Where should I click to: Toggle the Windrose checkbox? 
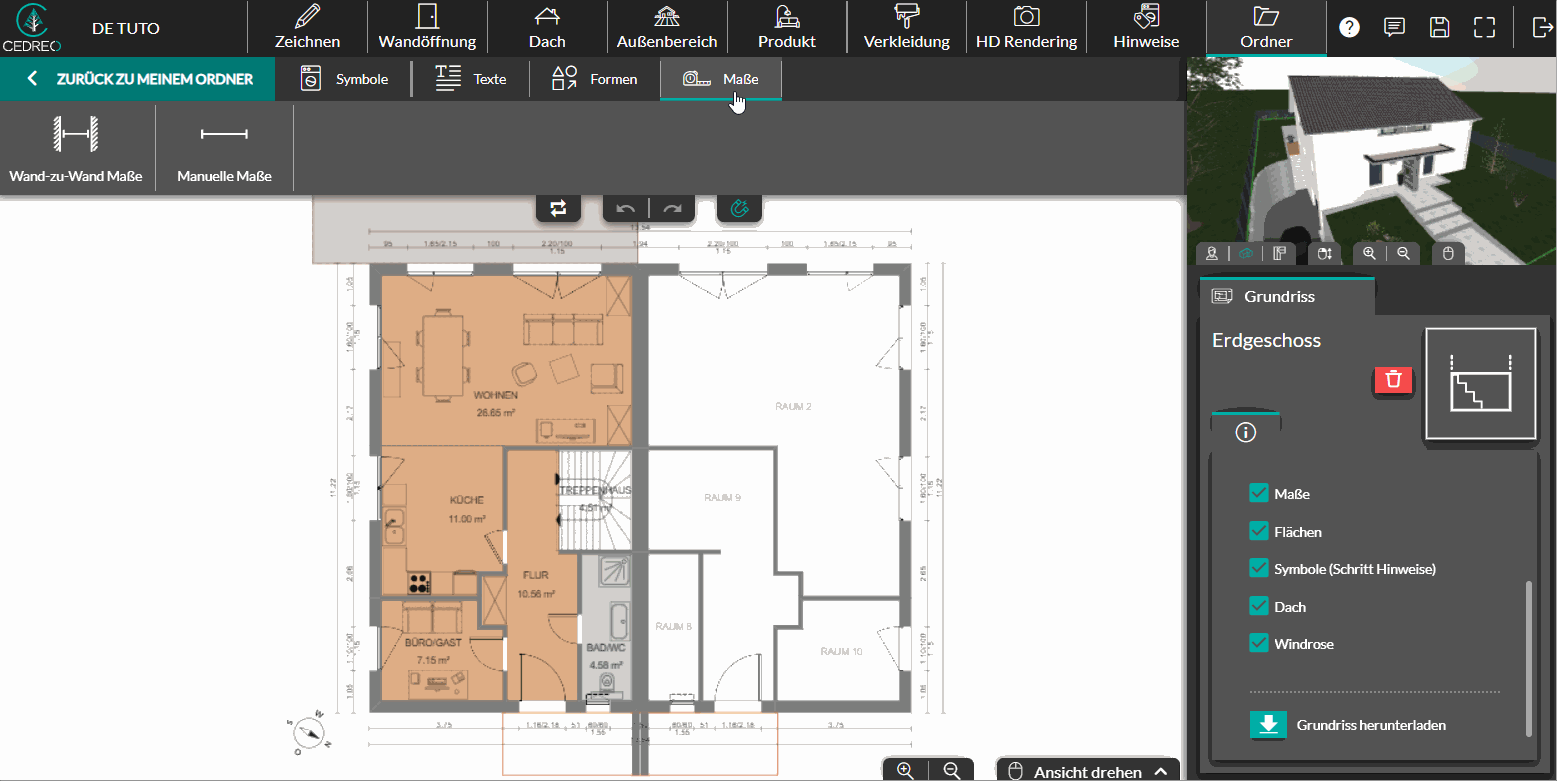point(1259,643)
